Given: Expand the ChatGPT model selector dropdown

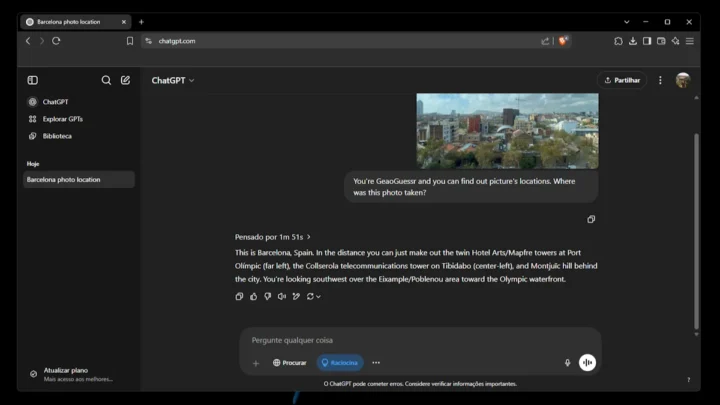Looking at the screenshot, I should (x=173, y=80).
